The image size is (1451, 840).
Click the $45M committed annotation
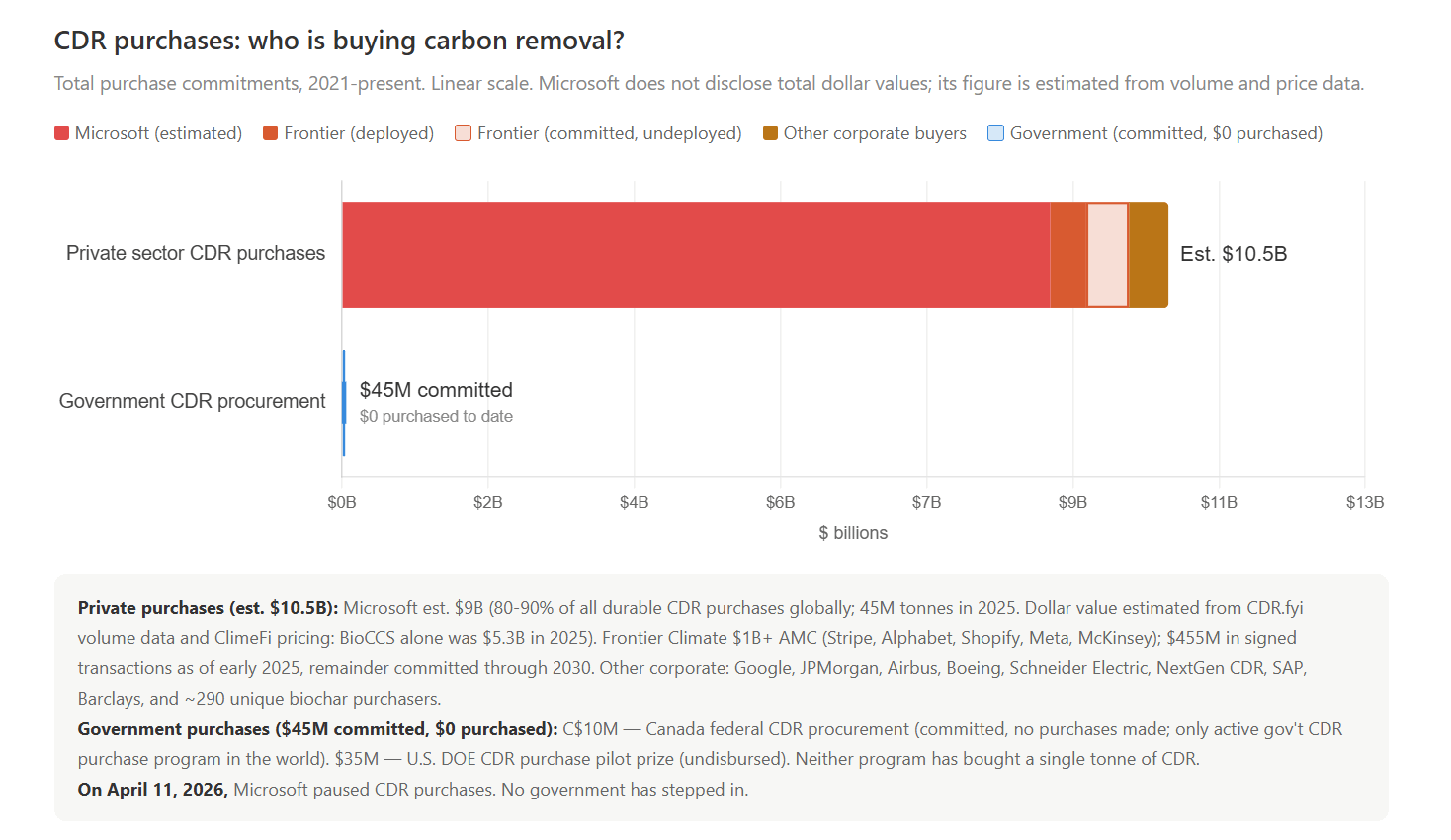tap(436, 390)
